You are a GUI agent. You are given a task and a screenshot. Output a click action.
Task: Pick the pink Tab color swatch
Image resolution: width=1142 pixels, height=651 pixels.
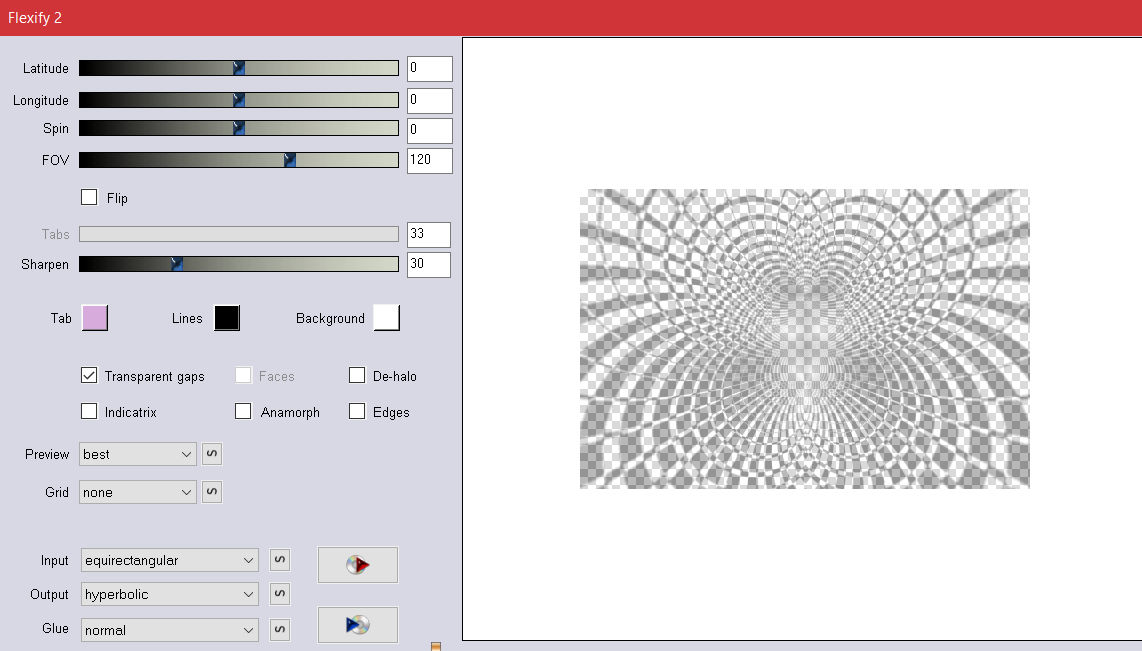(94, 318)
